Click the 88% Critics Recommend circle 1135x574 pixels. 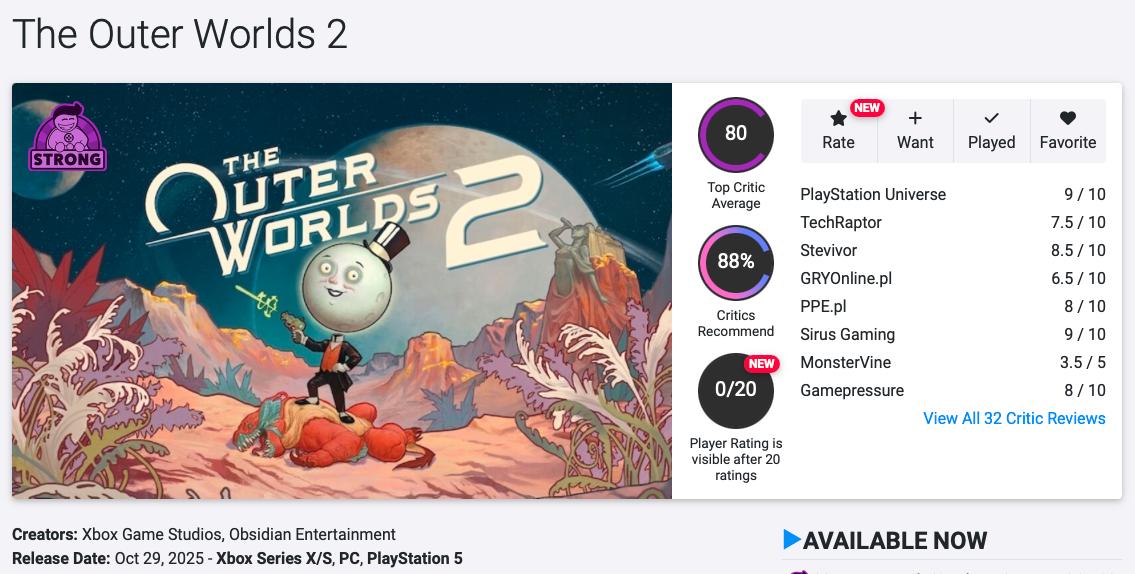[736, 262]
